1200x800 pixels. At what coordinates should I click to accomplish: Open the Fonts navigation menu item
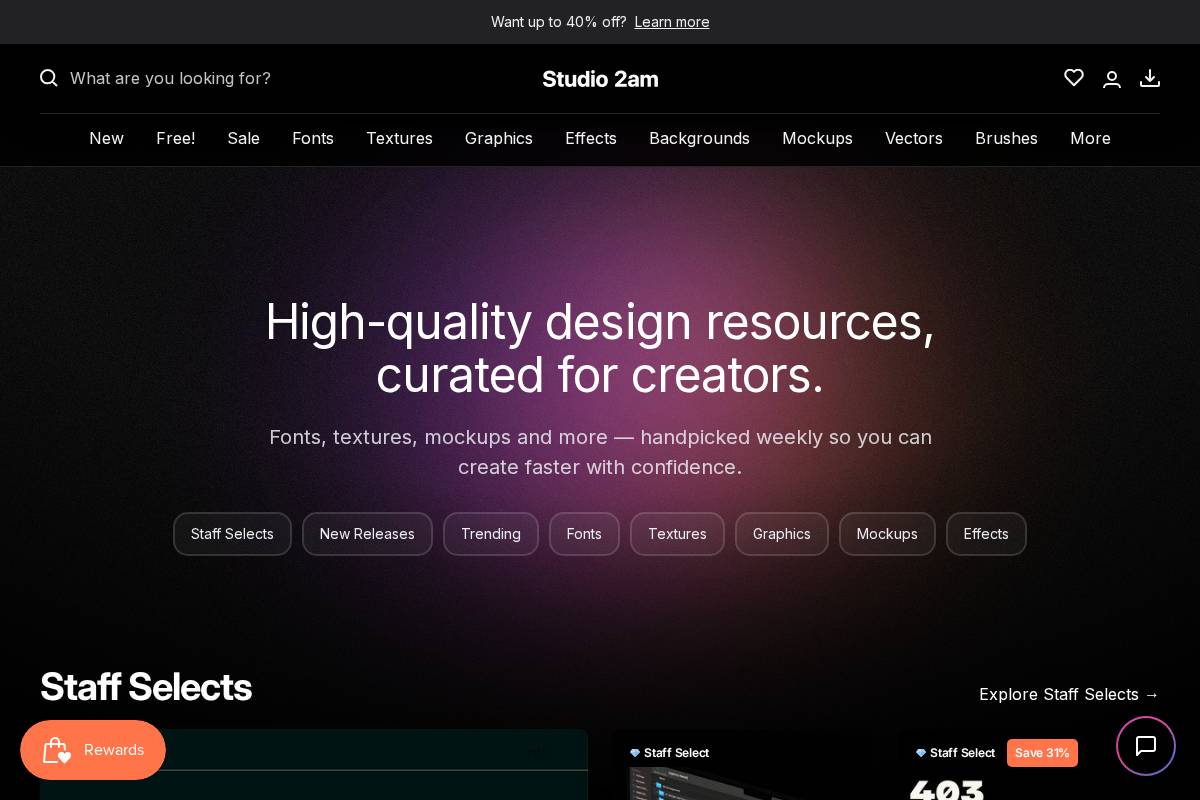[x=313, y=138]
